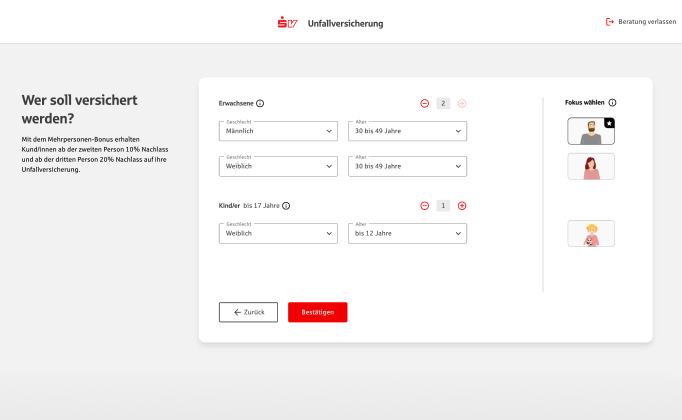The image size is (682, 420).
Task: Confirm with the Bestätigen button
Action: tap(318, 312)
